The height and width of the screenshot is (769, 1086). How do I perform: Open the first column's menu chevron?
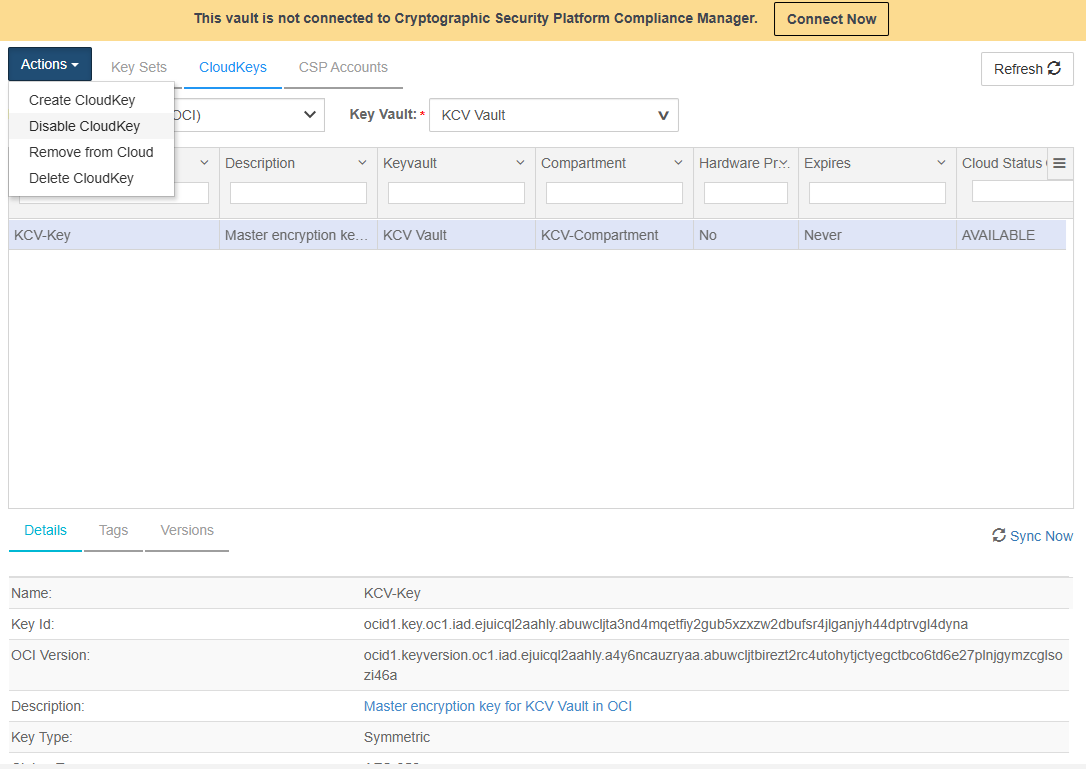point(204,163)
